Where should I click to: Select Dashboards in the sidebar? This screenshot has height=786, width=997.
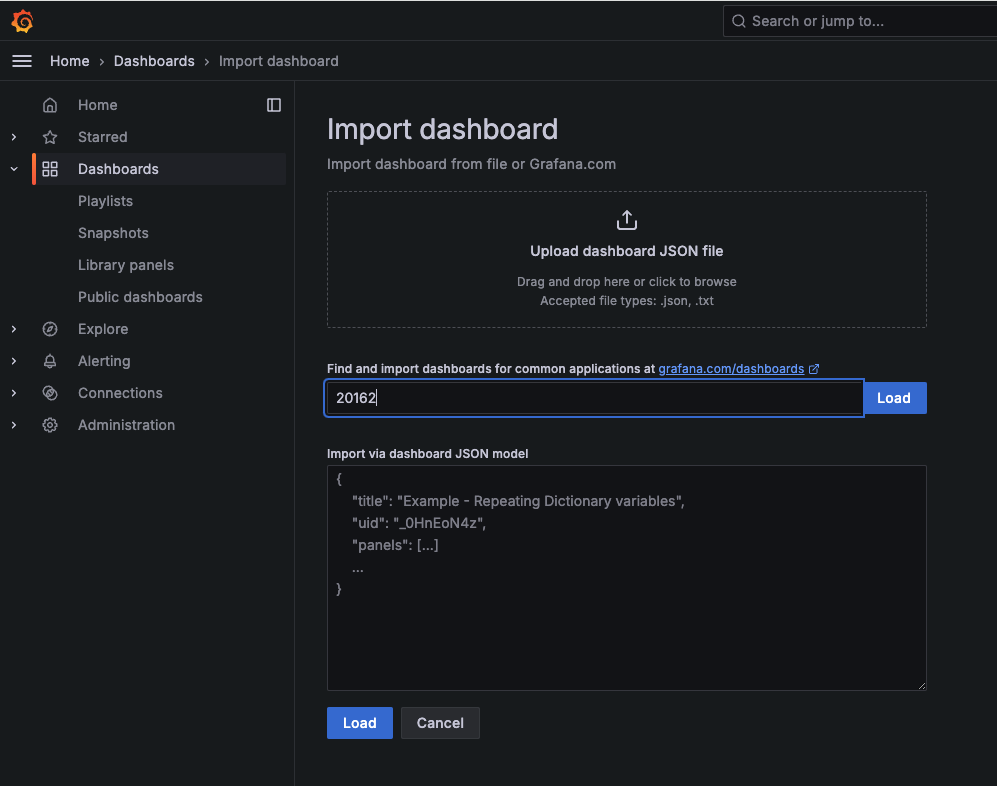118,169
